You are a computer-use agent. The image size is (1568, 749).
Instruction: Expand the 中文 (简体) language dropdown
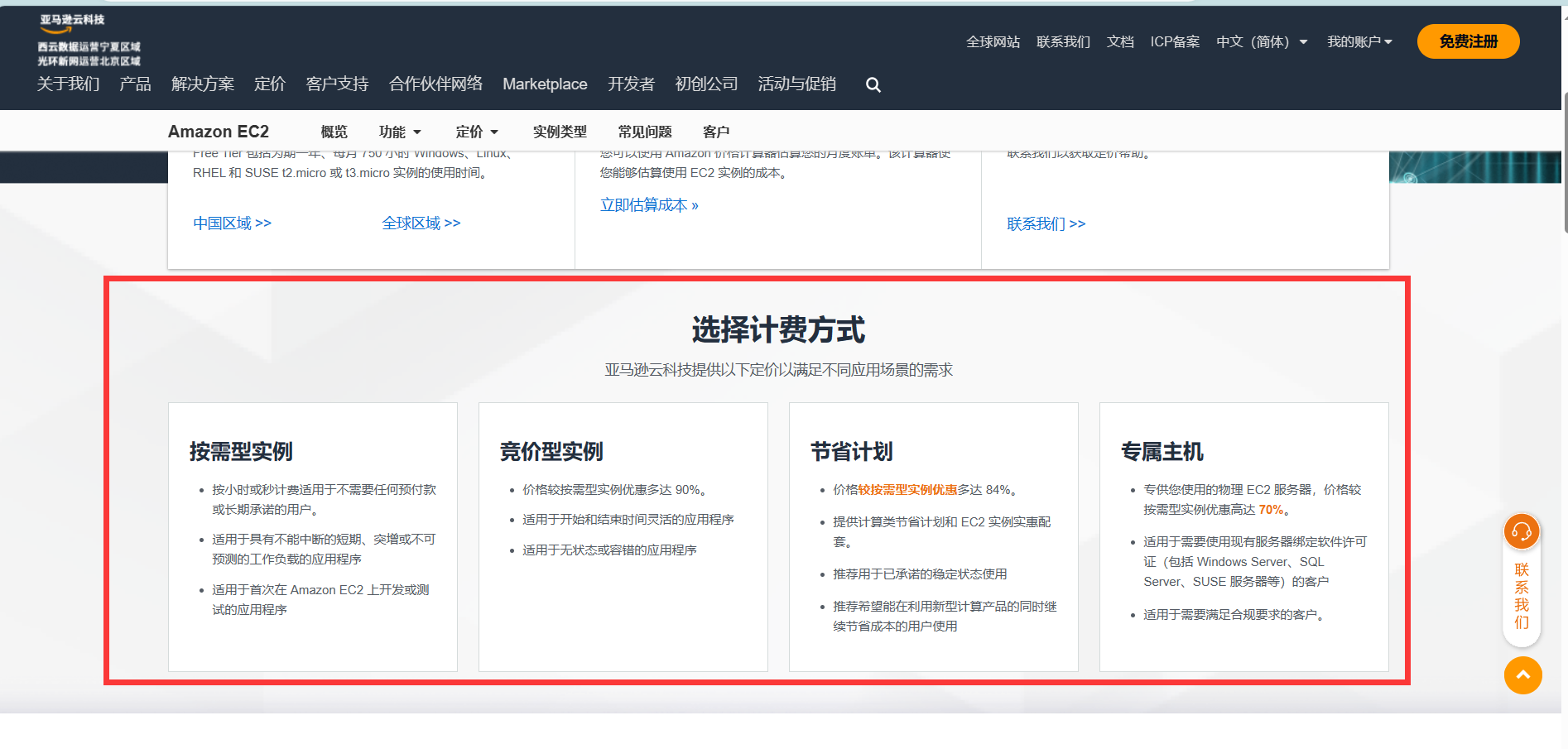tap(1262, 41)
